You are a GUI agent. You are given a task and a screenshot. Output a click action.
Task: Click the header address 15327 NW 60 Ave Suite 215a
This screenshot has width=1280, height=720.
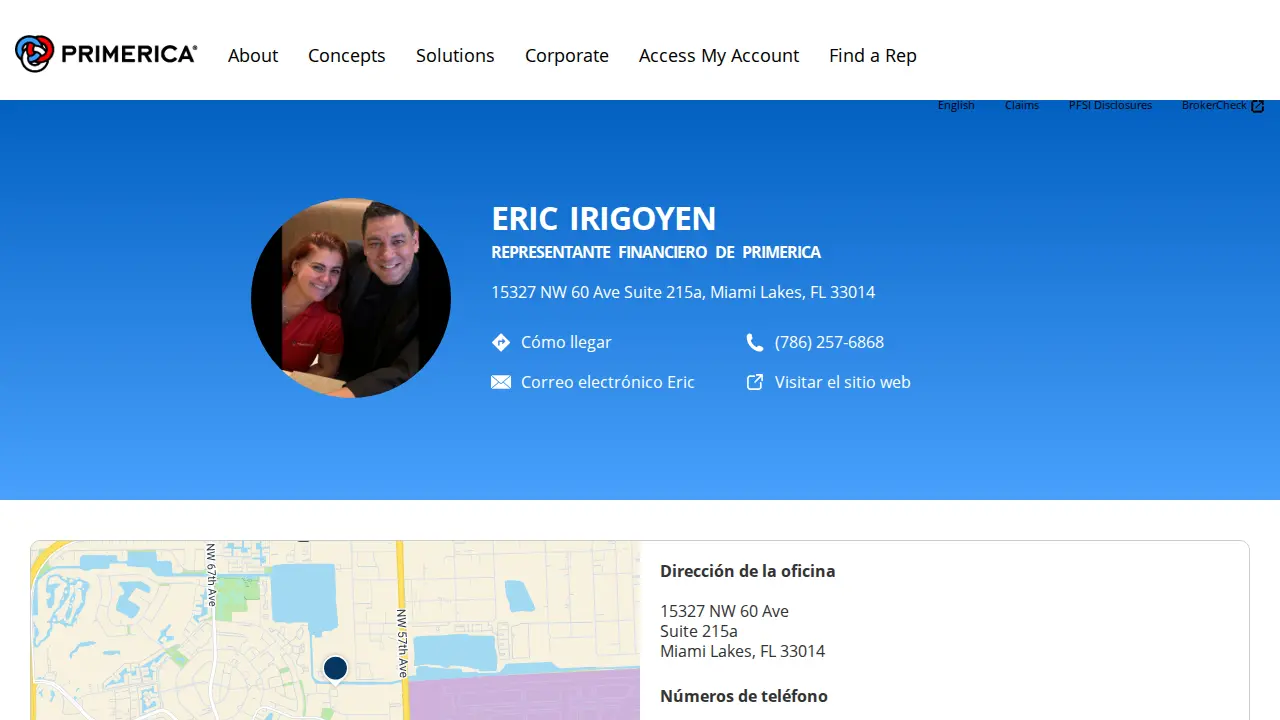click(x=683, y=292)
